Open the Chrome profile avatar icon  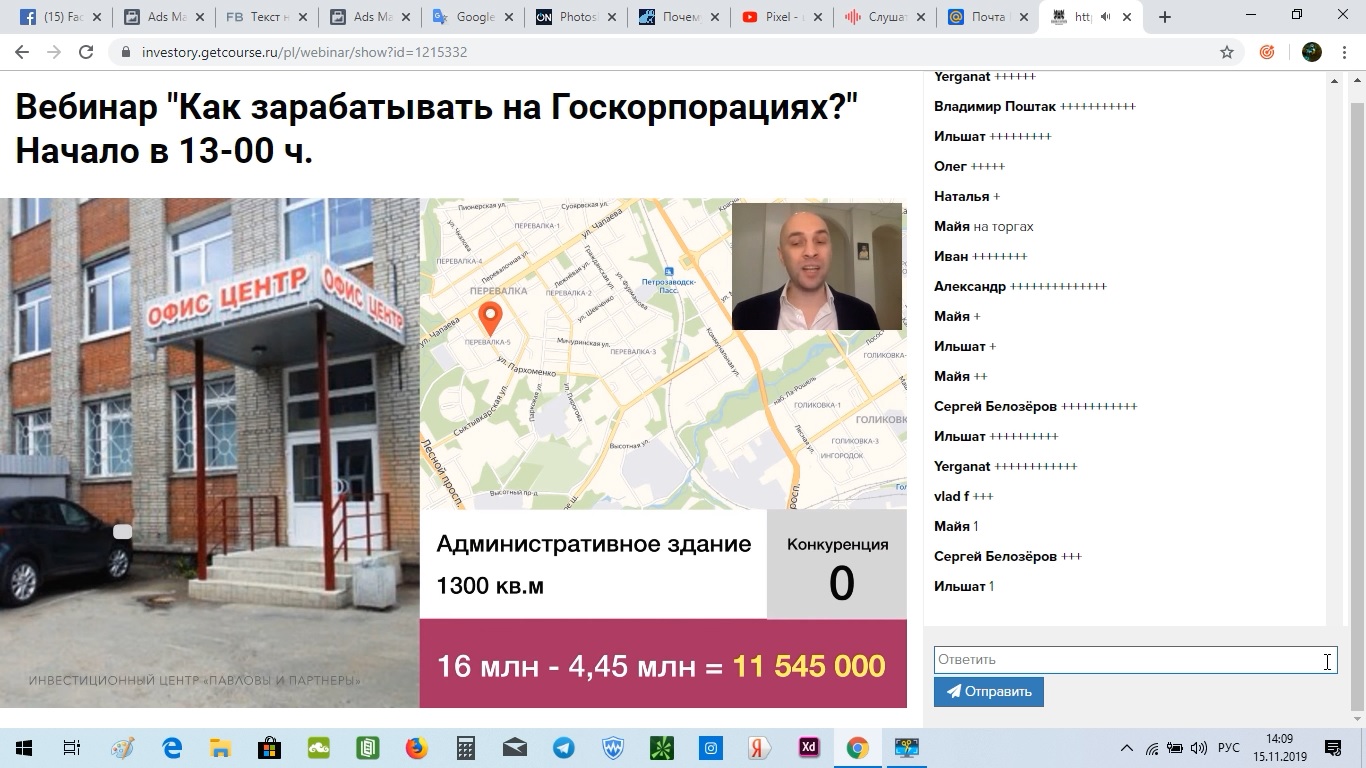pos(1310,51)
